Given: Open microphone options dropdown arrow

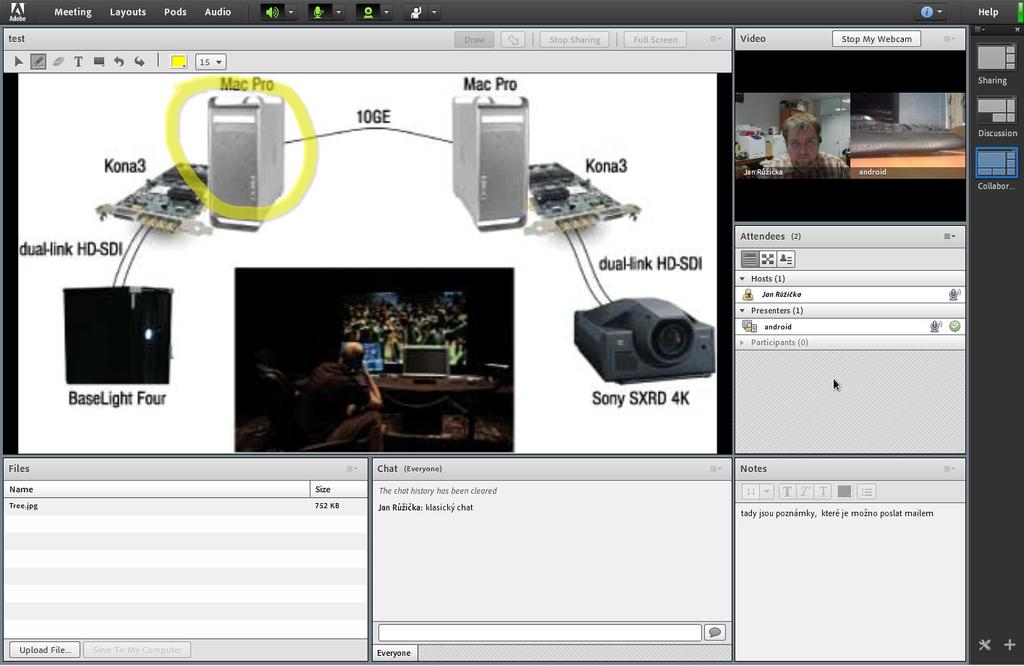Looking at the screenshot, I should [x=338, y=12].
